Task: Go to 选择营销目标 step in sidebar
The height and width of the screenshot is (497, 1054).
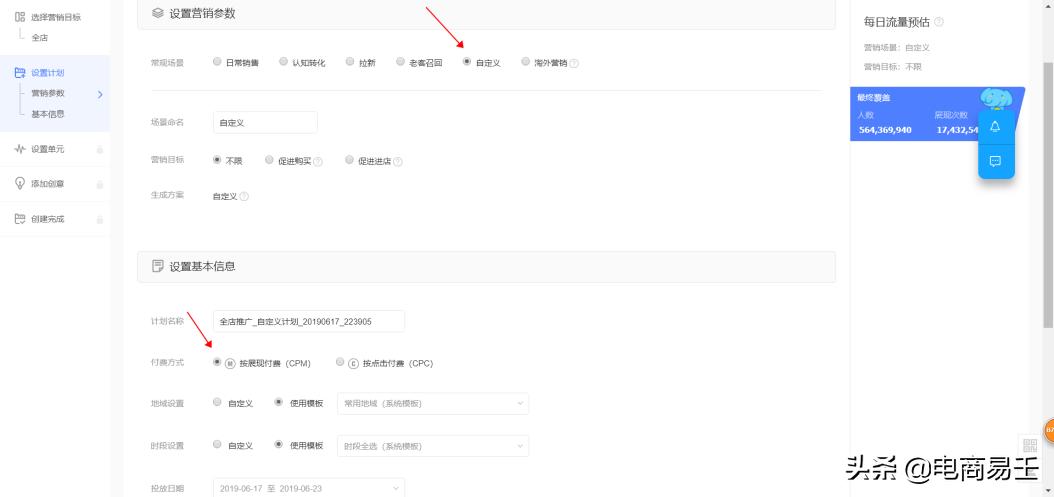Action: click(x=56, y=17)
